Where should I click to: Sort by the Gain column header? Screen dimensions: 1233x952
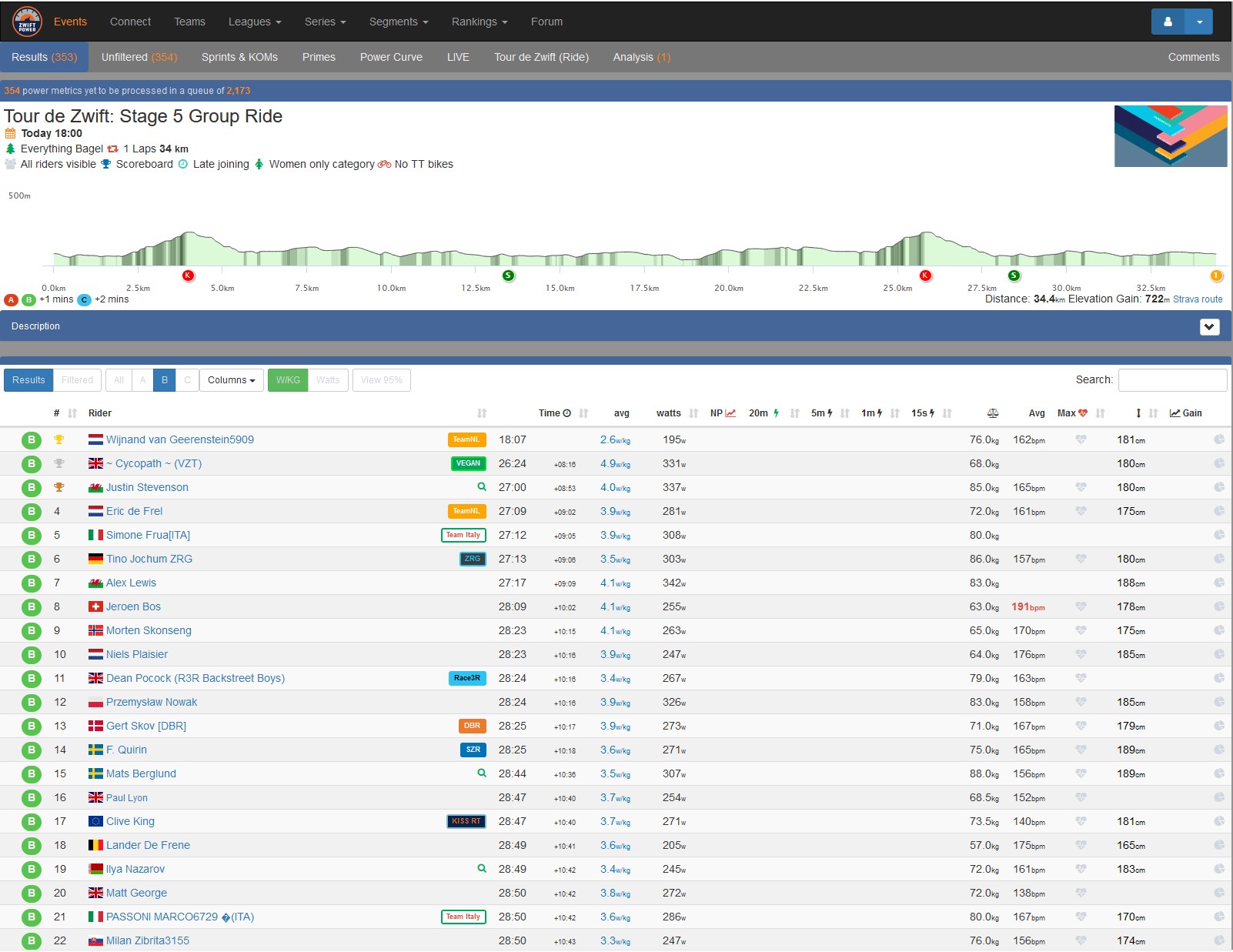(x=1186, y=413)
